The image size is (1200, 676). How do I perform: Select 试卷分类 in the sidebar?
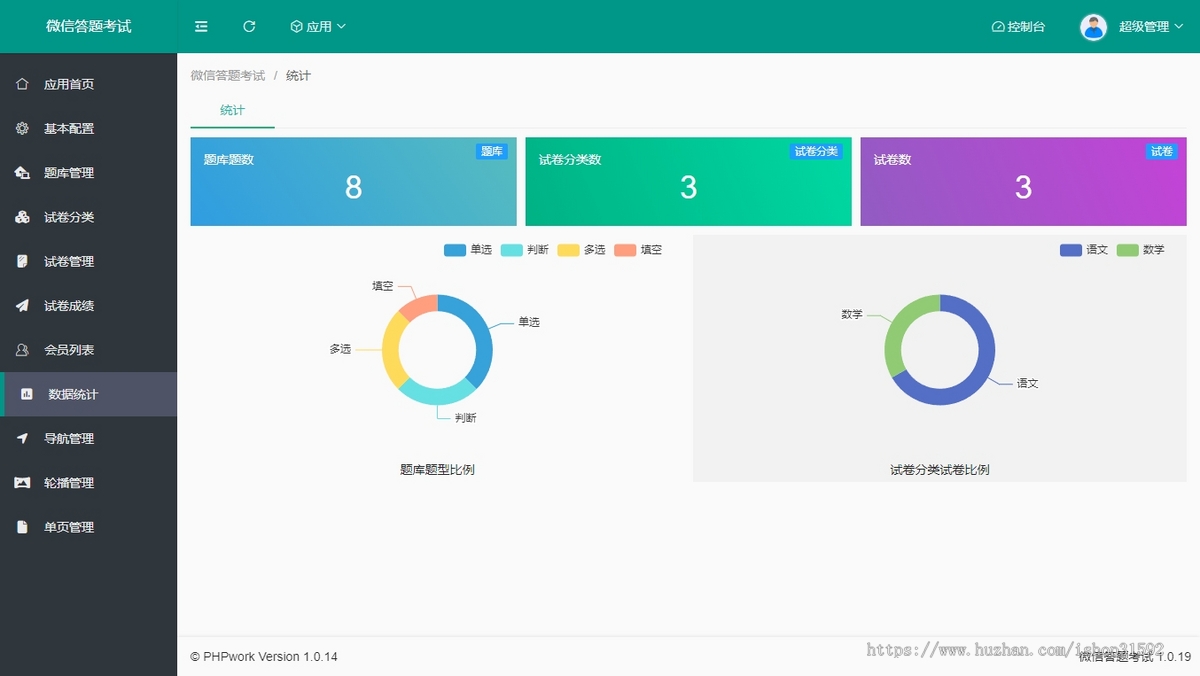click(88, 217)
